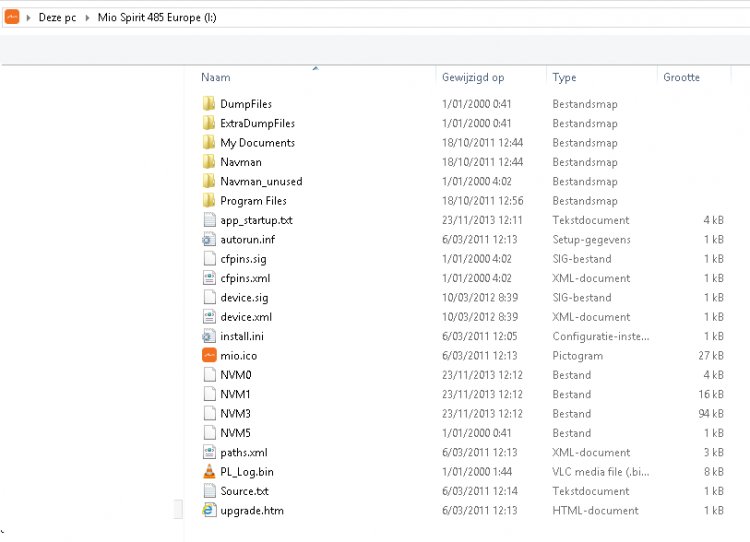Screen dimensions: 750x542
Task: Click the file name NVM3
Action: pyautogui.click(x=235, y=413)
